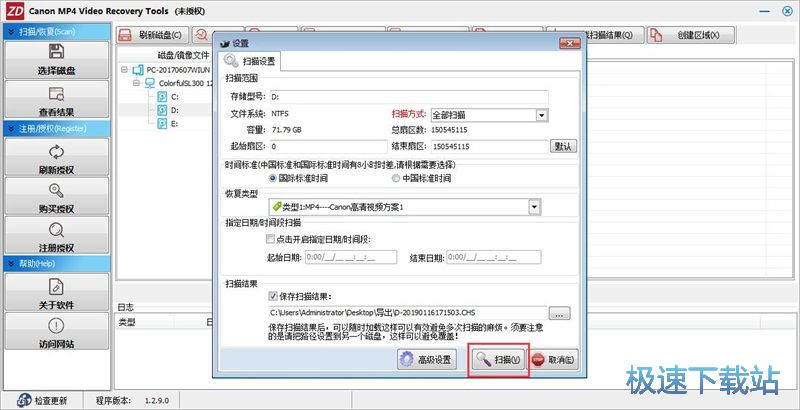Collapse the ColorfulSL300 tree node
Screen dimensions: 800x410
136,83
